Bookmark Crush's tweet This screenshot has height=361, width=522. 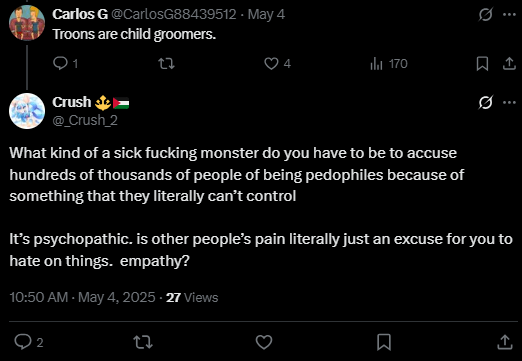pyautogui.click(x=384, y=342)
